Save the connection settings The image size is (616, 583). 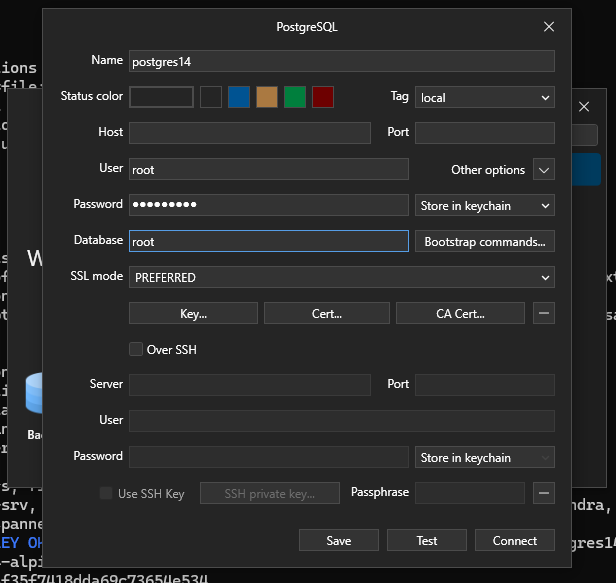pyautogui.click(x=339, y=541)
